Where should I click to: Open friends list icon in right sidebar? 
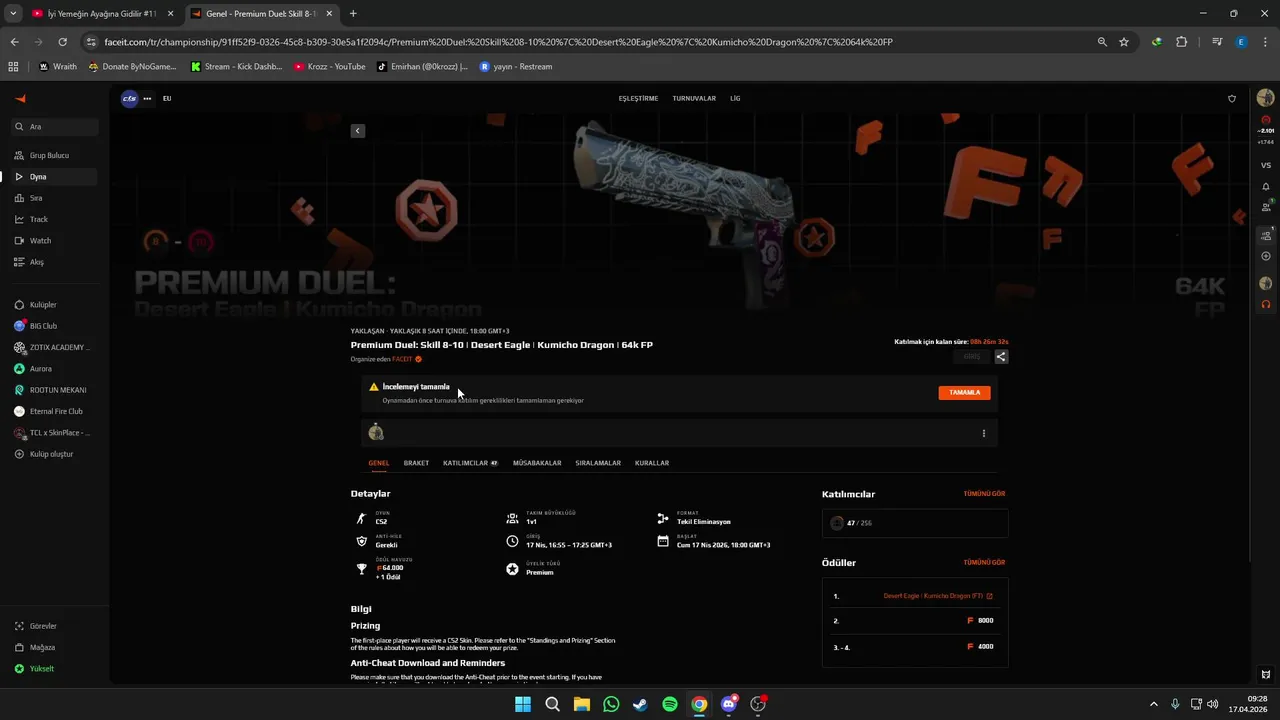click(1266, 207)
